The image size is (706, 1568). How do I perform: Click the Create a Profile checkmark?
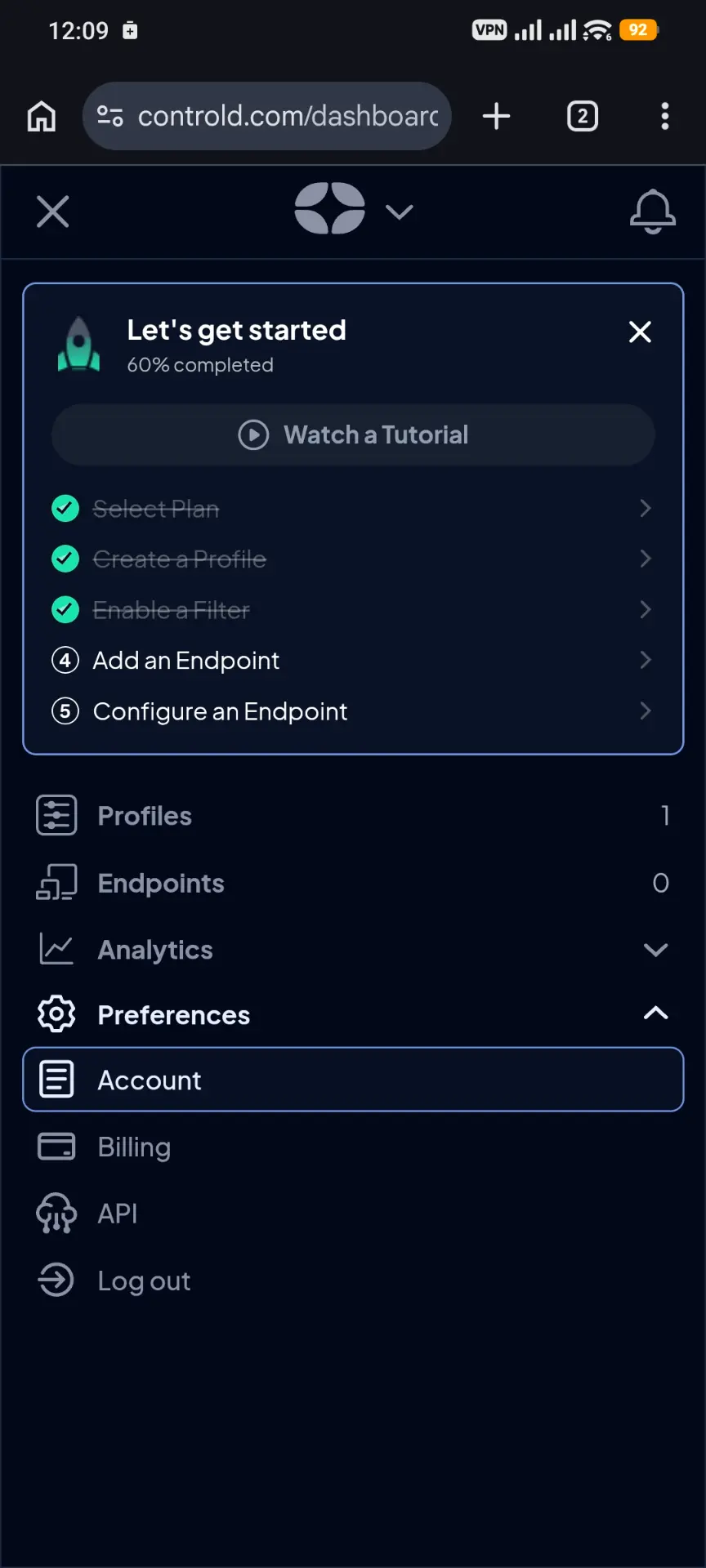[x=65, y=559]
